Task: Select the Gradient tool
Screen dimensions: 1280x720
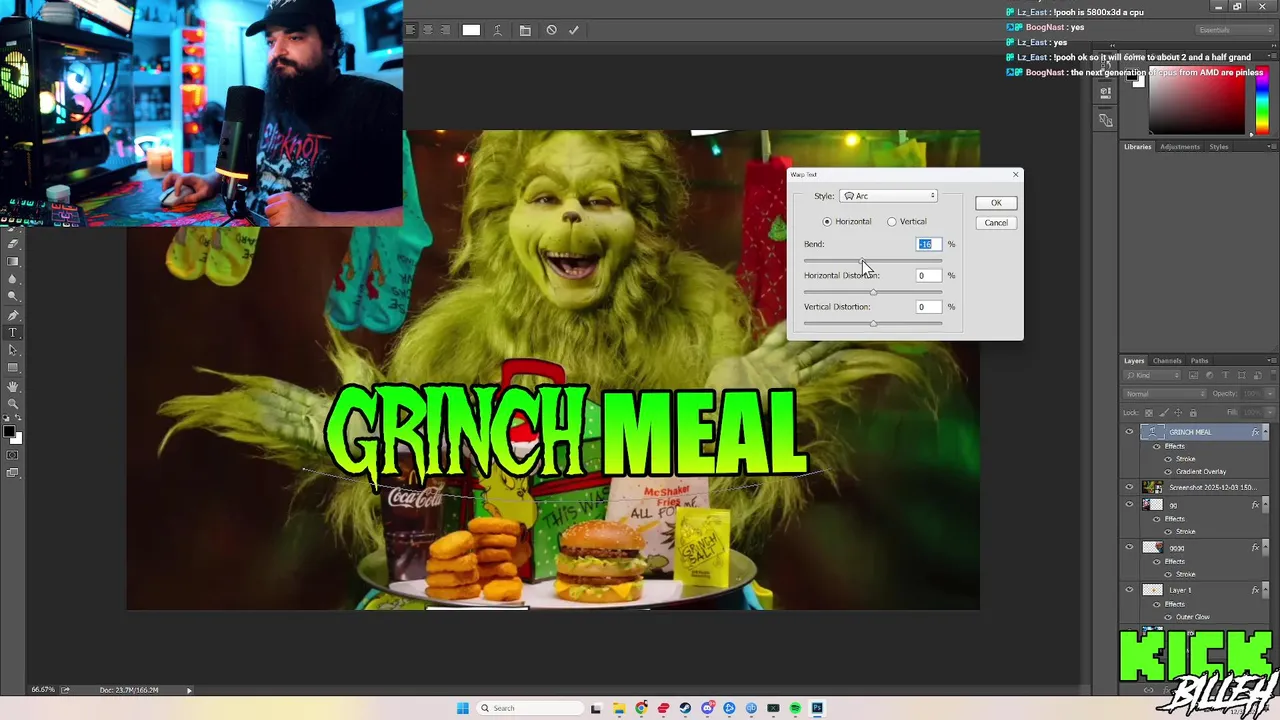Action: (x=13, y=261)
